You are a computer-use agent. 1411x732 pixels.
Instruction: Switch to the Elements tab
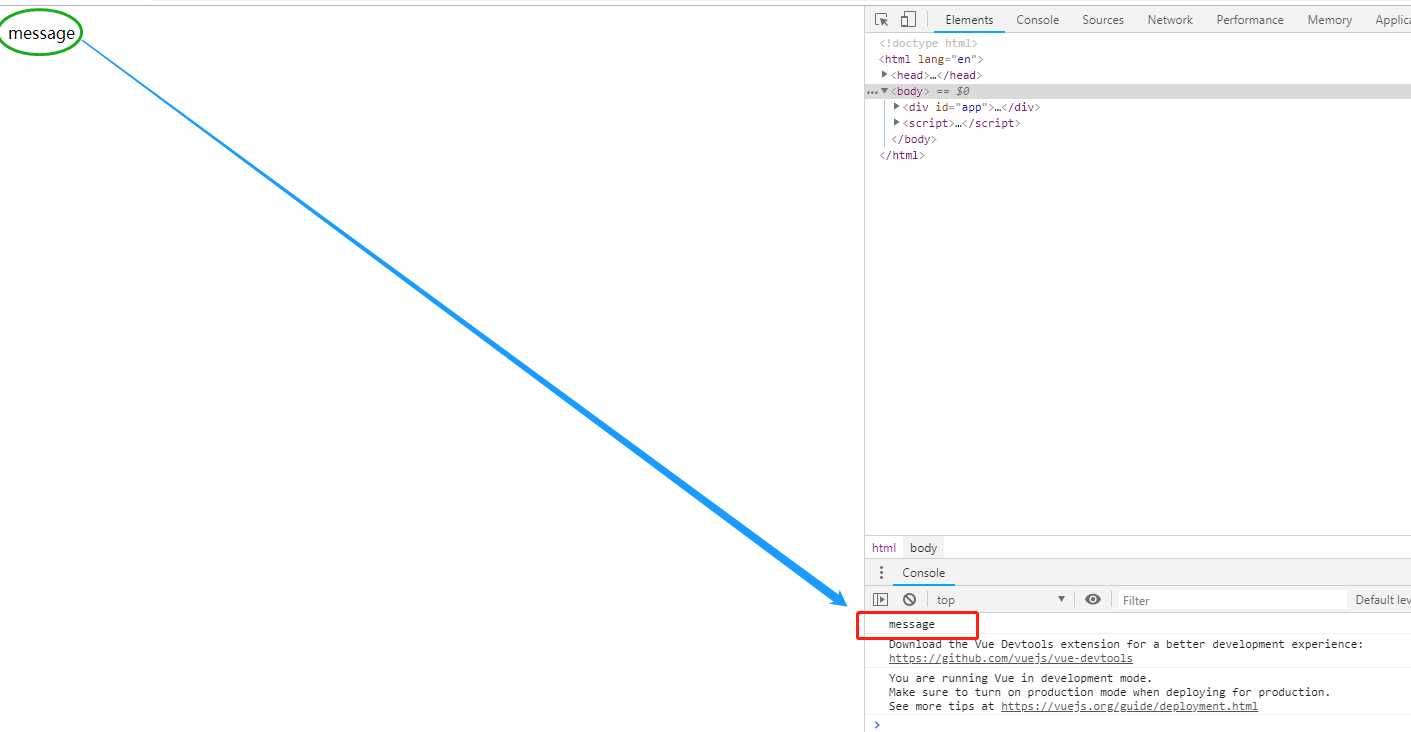click(x=969, y=20)
